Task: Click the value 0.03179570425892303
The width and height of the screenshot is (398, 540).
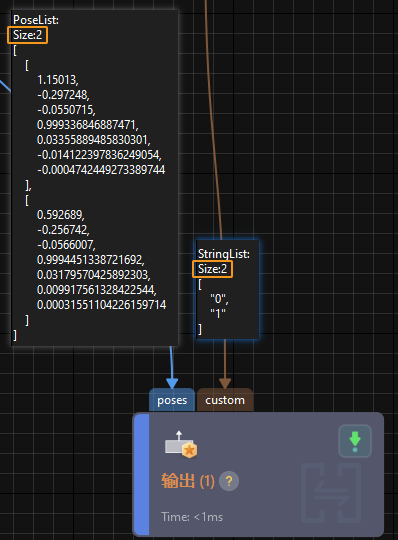Action: (94, 275)
